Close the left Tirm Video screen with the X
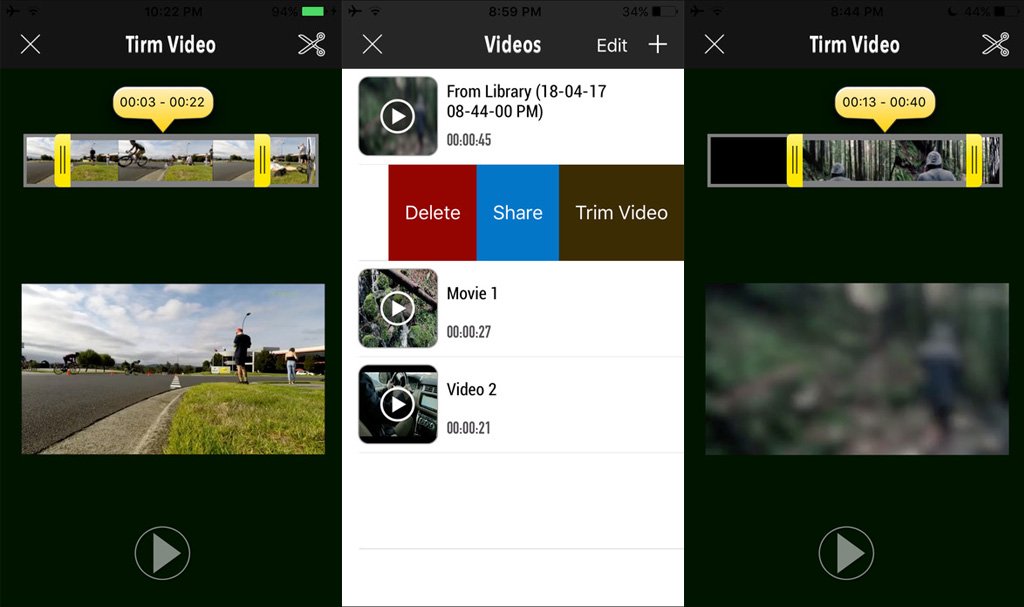This screenshot has width=1024, height=607. 30,44
